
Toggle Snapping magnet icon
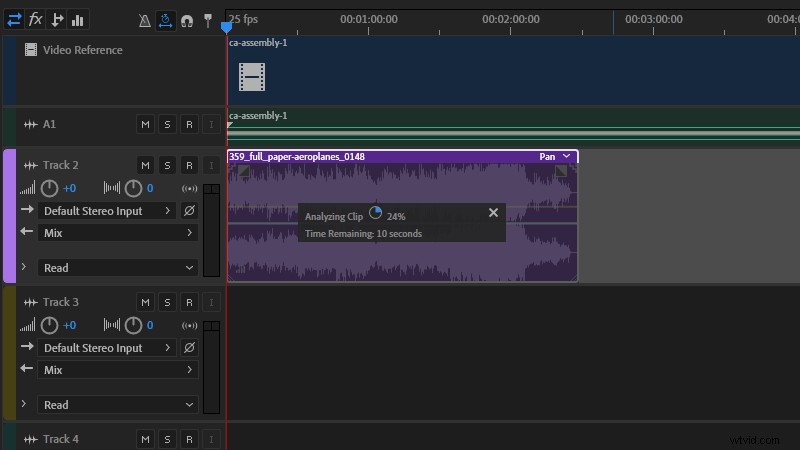187,21
